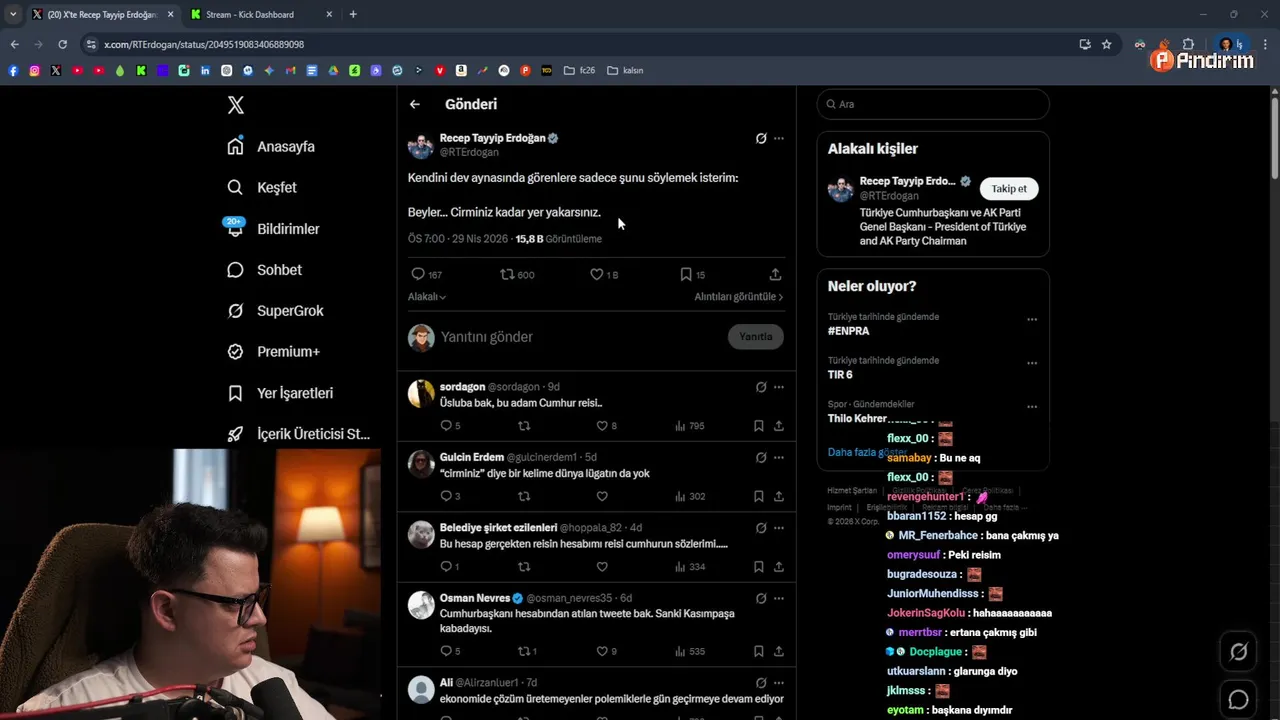Screen dimensions: 1280x720
Task: Open more options on sordagon's reply
Action: click(779, 387)
